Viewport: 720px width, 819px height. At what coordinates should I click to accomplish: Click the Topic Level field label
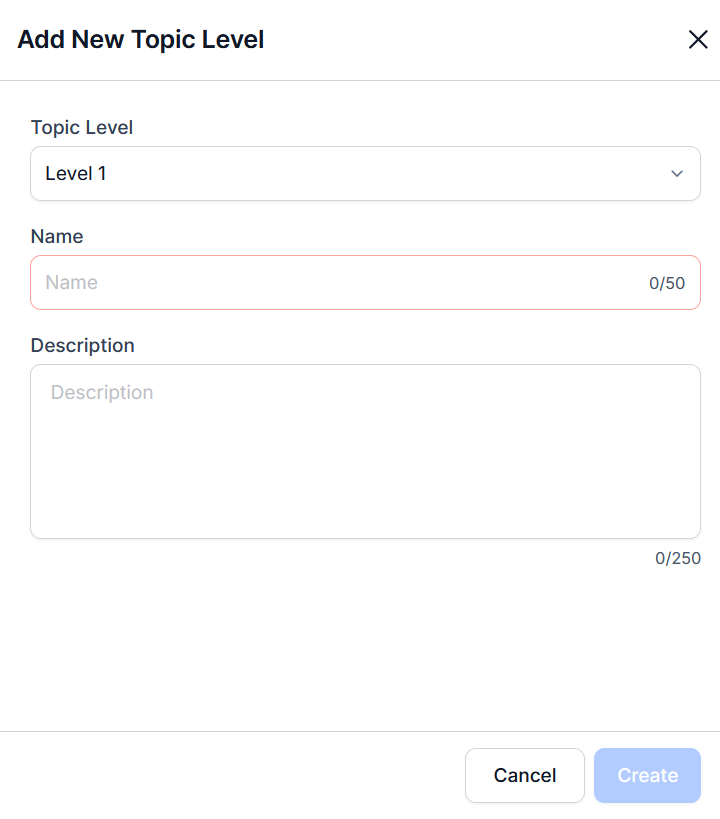[82, 127]
